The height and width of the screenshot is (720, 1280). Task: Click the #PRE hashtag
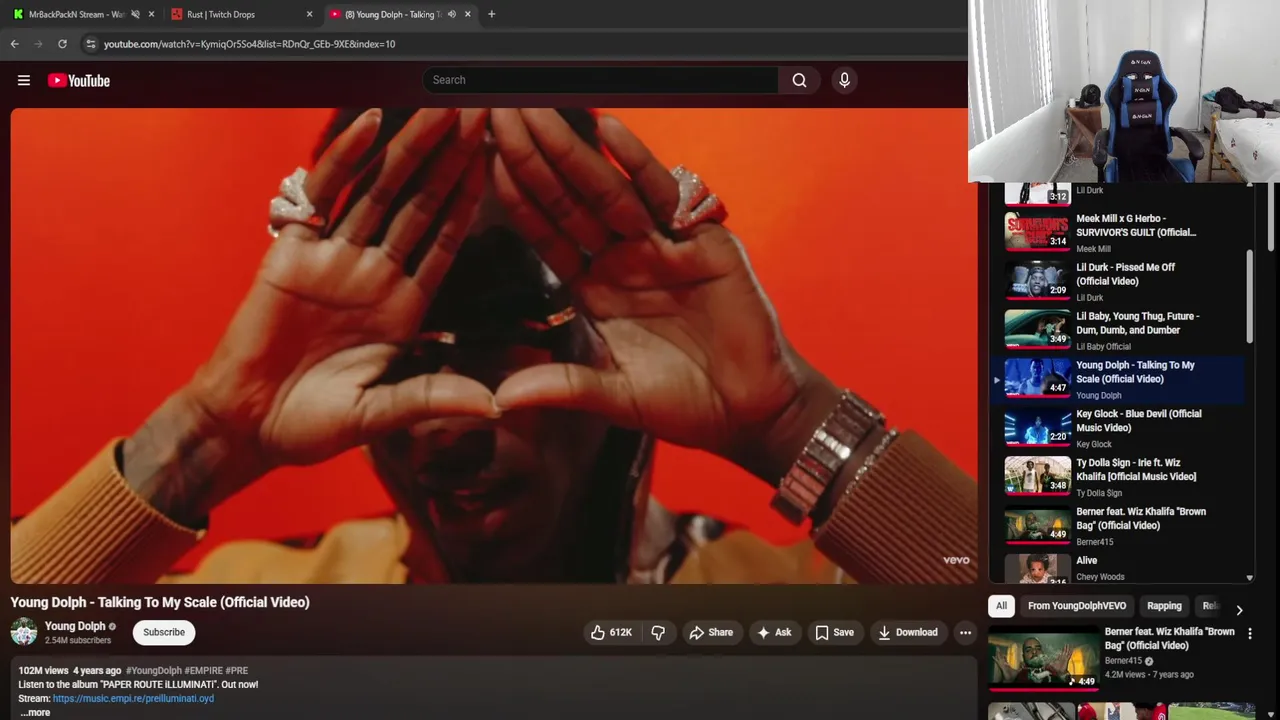pos(237,670)
